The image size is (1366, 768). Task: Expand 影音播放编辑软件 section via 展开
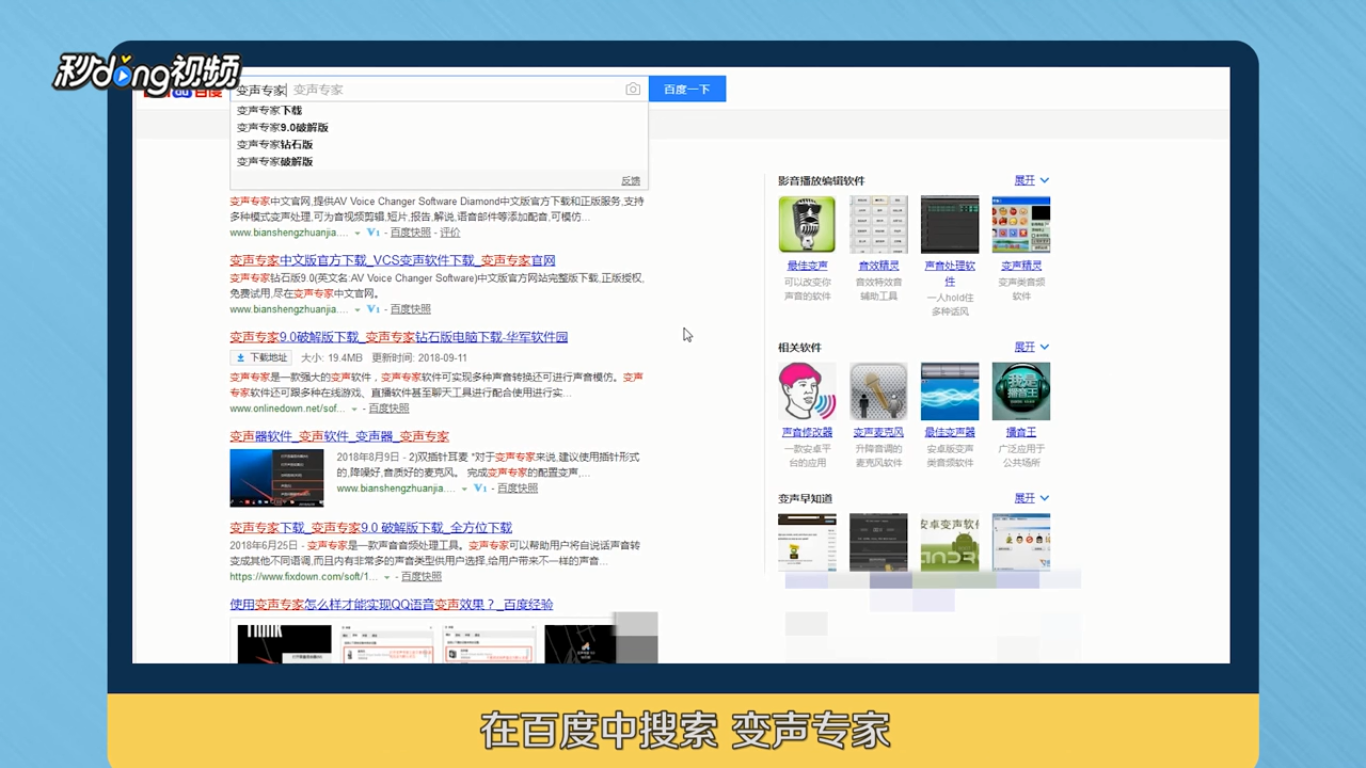click(1031, 180)
